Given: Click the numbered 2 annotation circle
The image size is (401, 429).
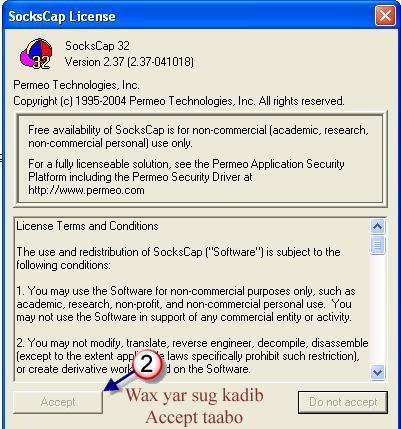Looking at the screenshot, I should pyautogui.click(x=147, y=364).
